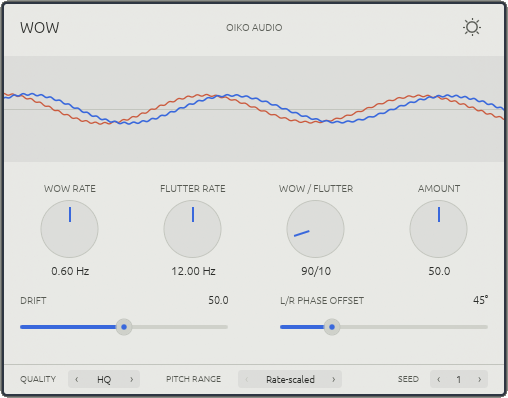This screenshot has height=398, width=508.
Task: Select next QUALITY option with right arrow
Action: coord(132,379)
